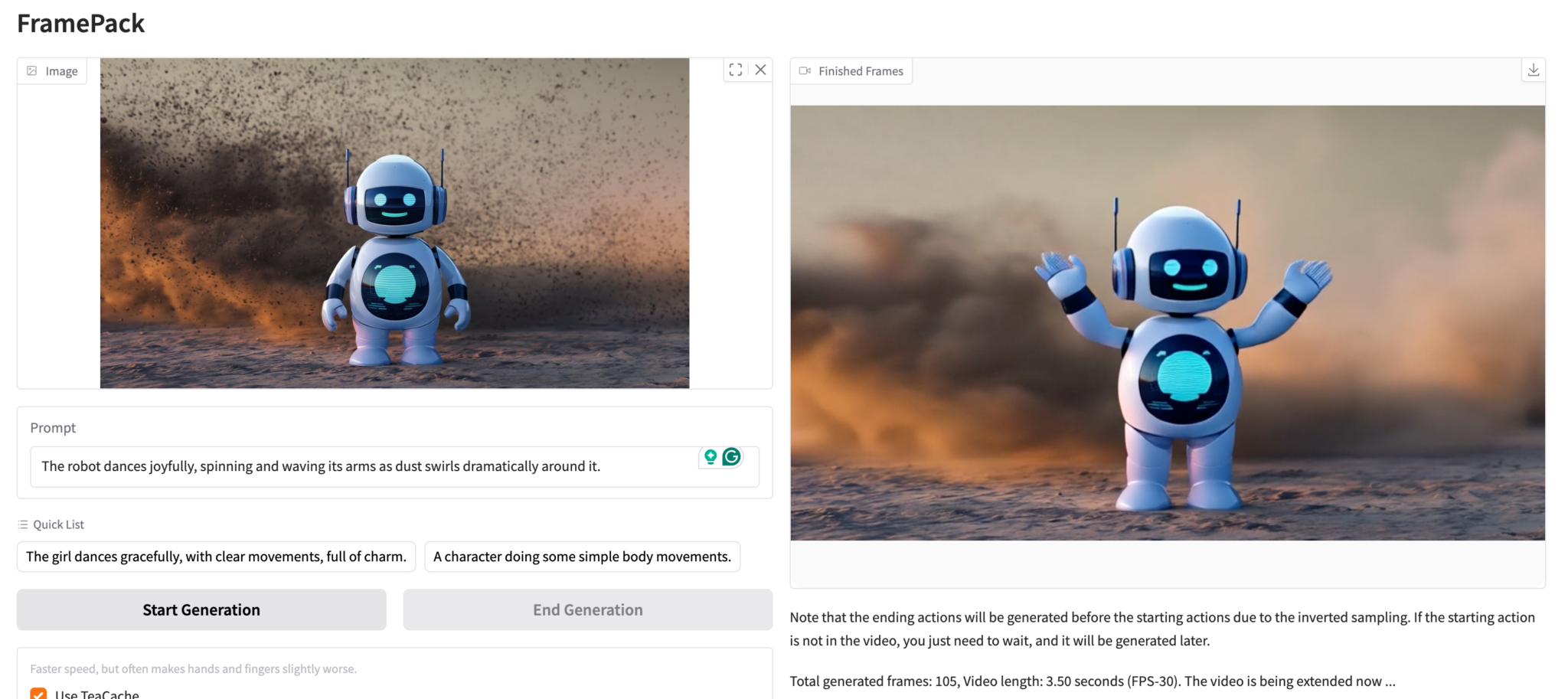Click the Grammarly icon in prompt
Viewport: 1568px width, 699px height.
click(x=732, y=457)
